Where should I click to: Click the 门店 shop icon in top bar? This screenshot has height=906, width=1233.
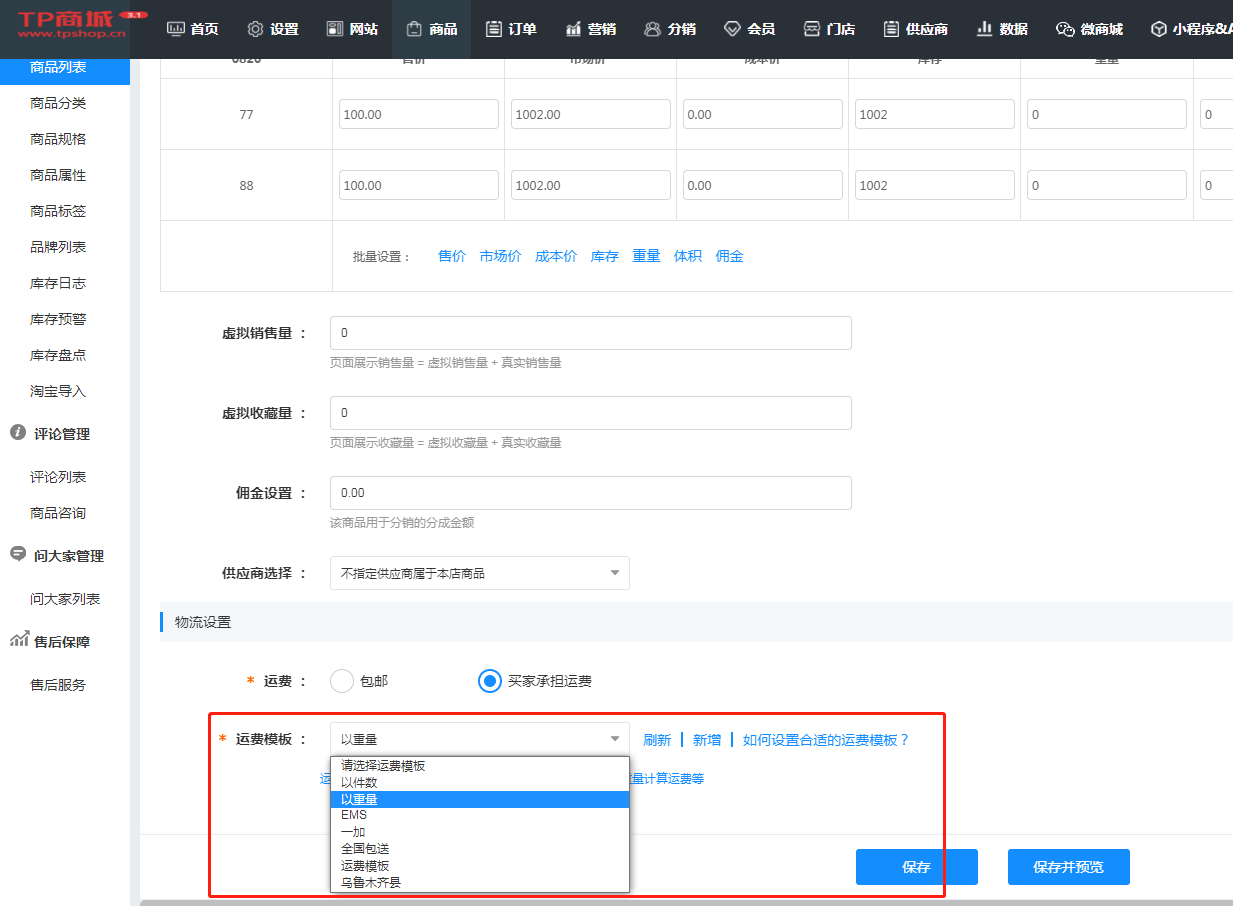tap(812, 29)
